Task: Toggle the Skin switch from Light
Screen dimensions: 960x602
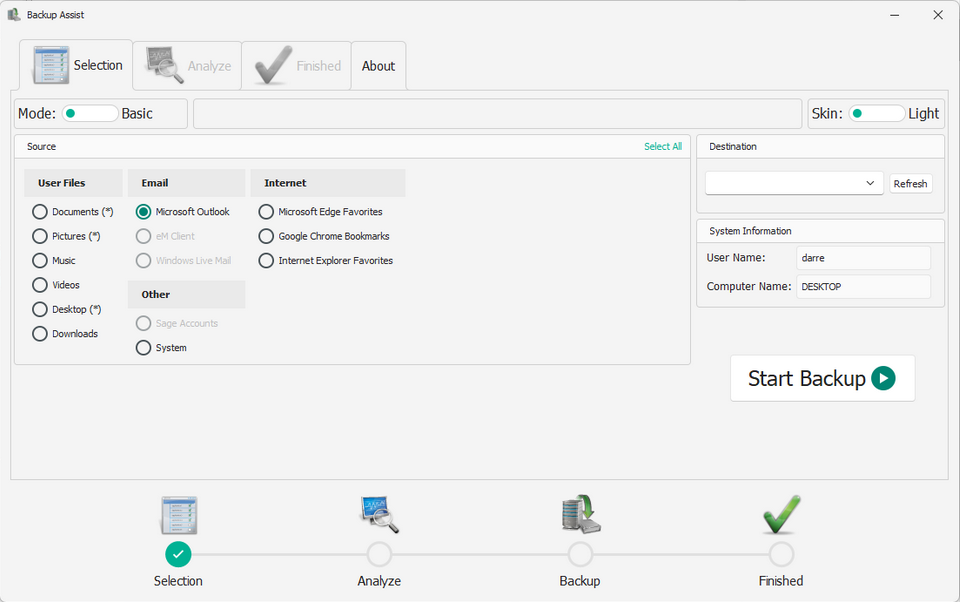Action: tap(877, 113)
